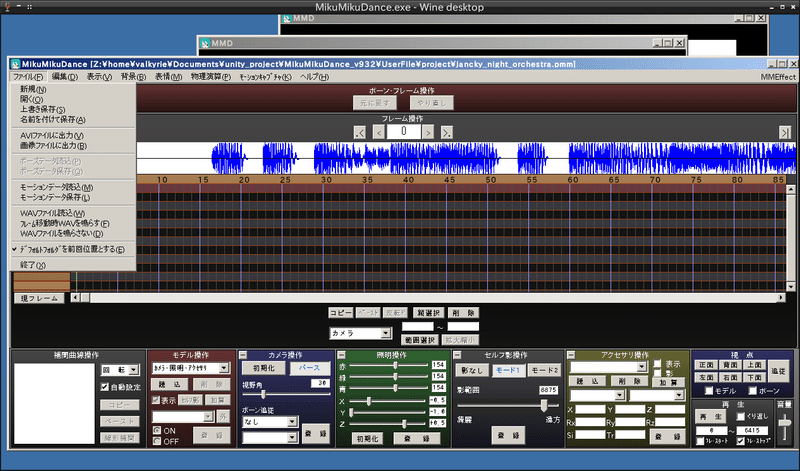The height and width of the screenshot is (471, 800).
Task: Open the カメラ・照明・アクセサリ model dropdown
Action: point(224,368)
